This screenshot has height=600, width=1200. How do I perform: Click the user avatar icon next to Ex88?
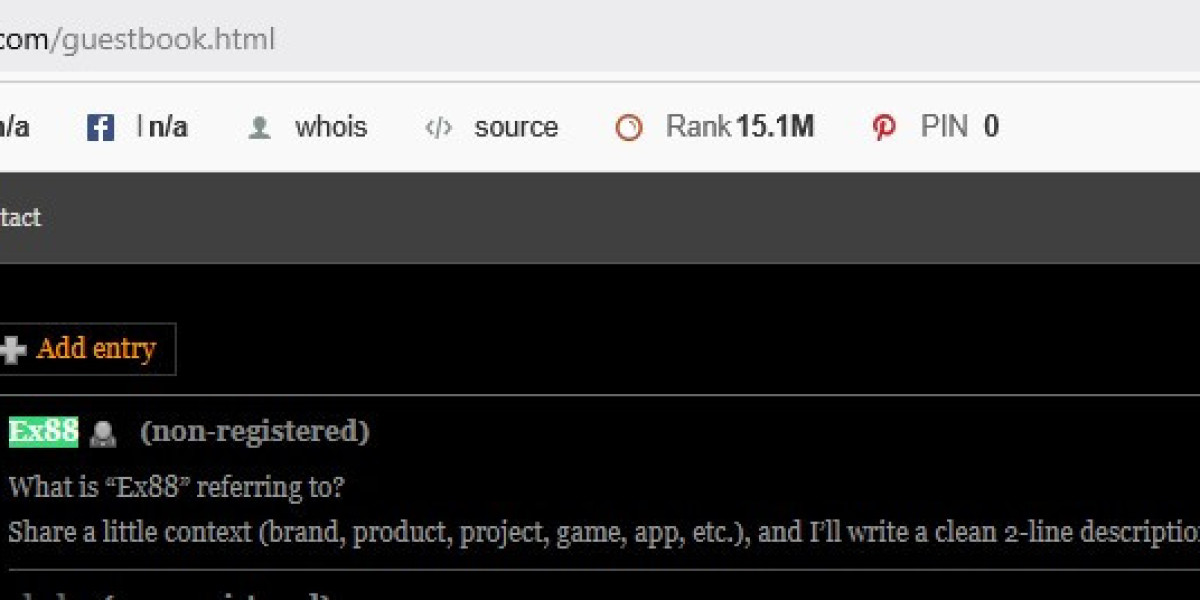click(x=102, y=434)
